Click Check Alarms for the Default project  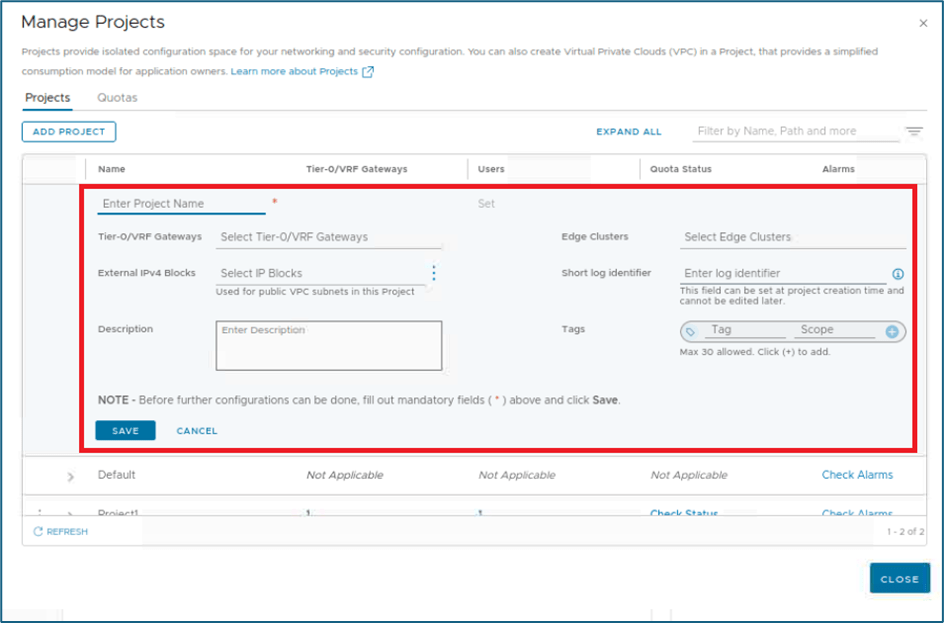click(x=857, y=475)
